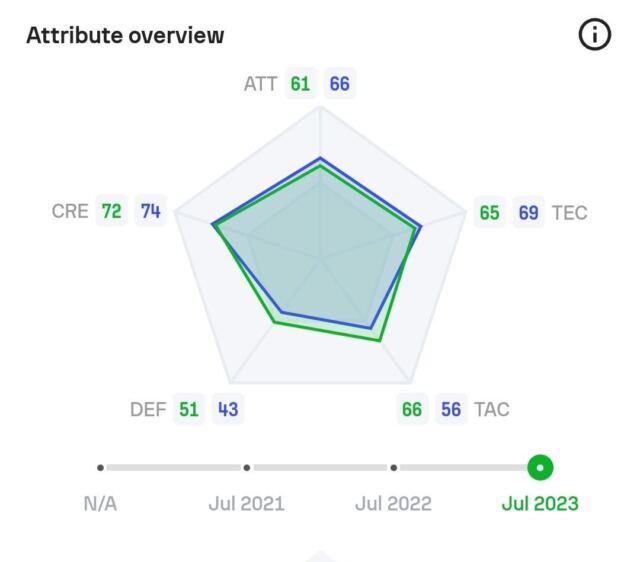Viewport: 640px width, 562px height.
Task: Click the blue ATT value 66
Action: (340, 84)
